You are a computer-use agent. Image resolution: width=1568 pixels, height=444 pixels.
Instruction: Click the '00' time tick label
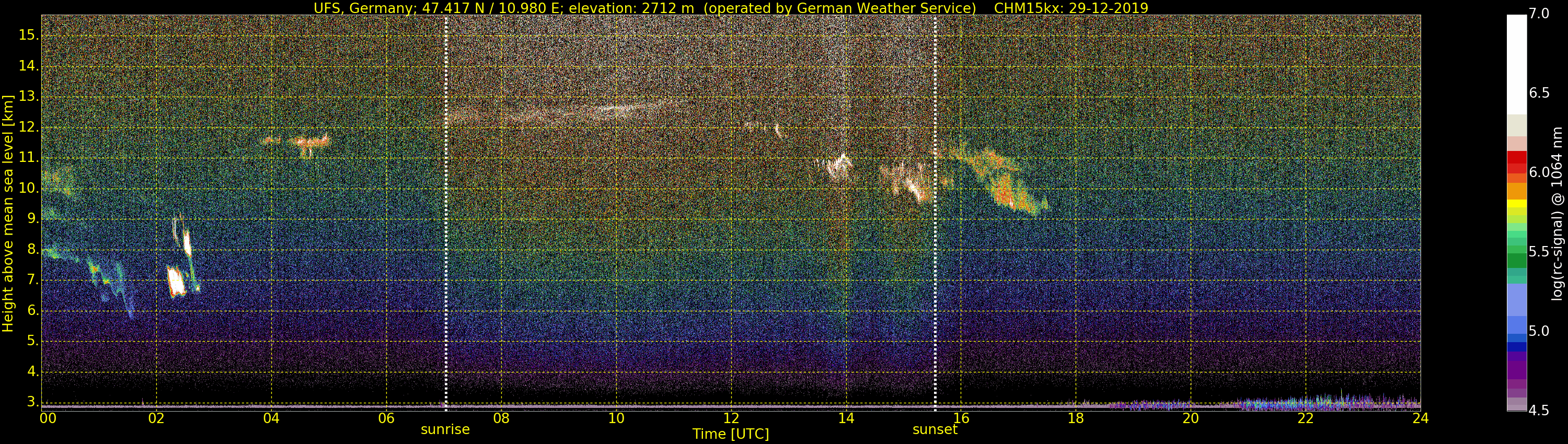48,418
